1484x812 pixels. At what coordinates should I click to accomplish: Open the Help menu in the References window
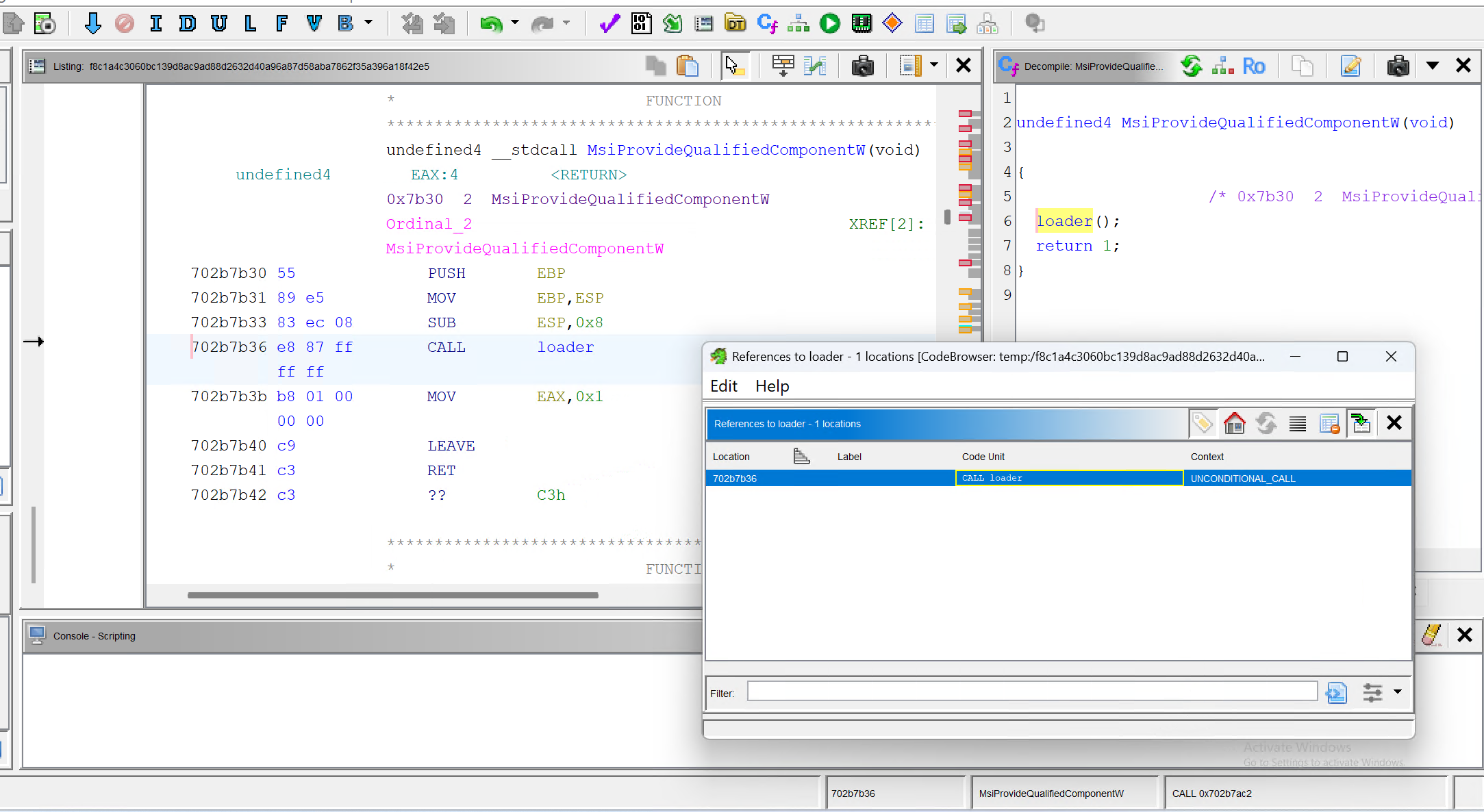point(772,386)
